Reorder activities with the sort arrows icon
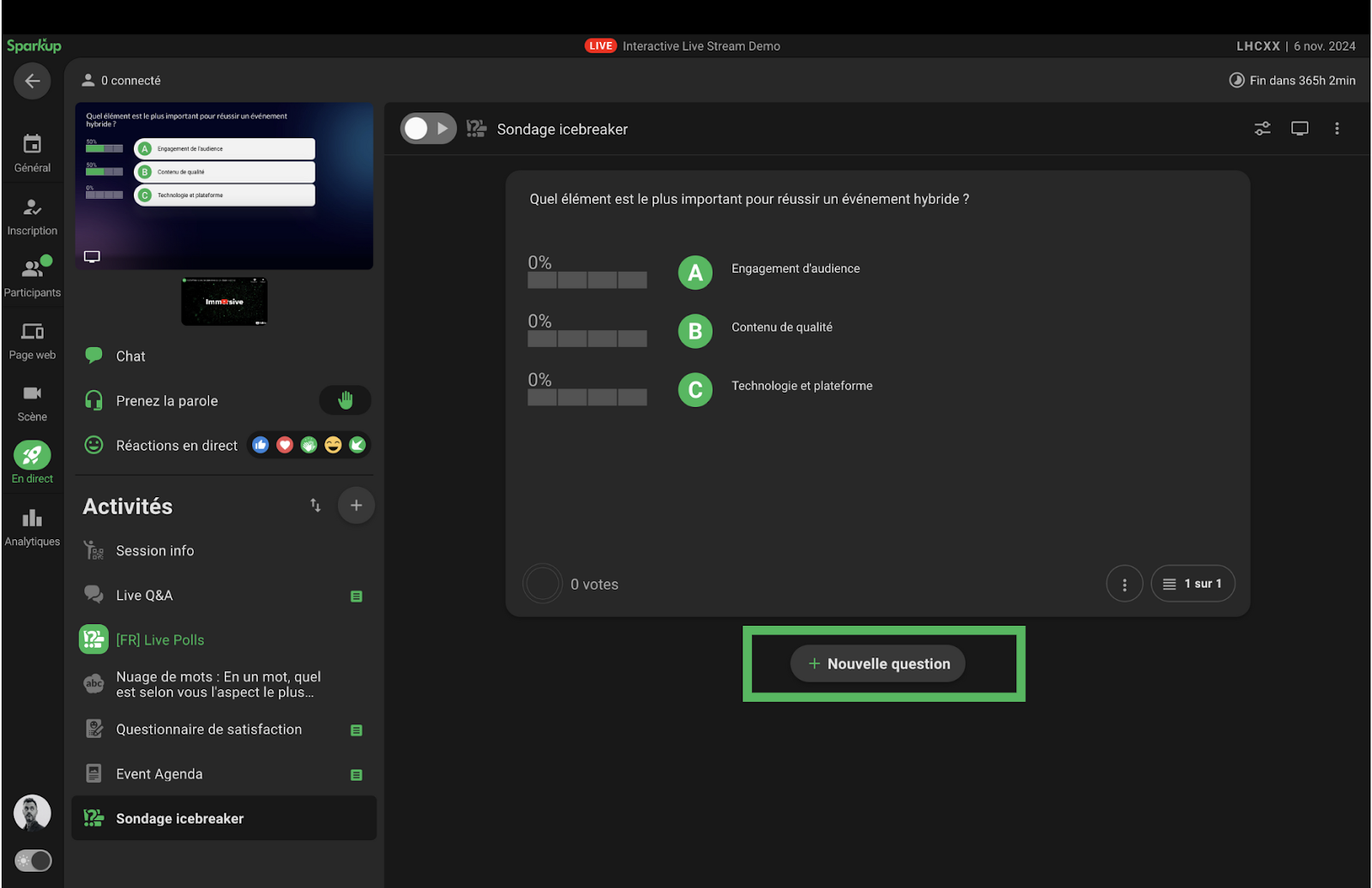Image resolution: width=1372 pixels, height=888 pixels. (x=316, y=506)
